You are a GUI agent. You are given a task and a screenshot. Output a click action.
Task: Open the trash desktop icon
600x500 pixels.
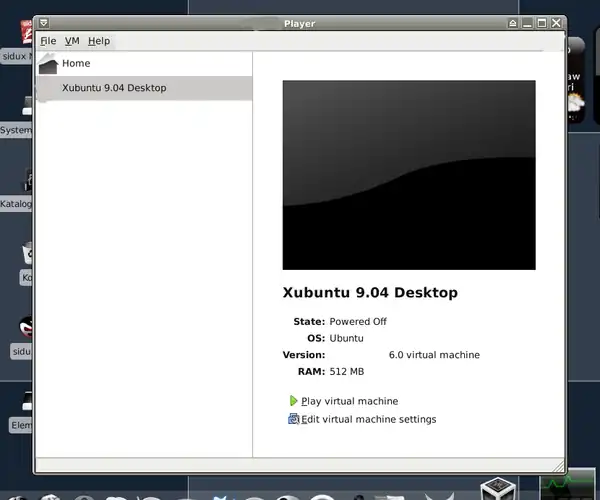(27, 253)
